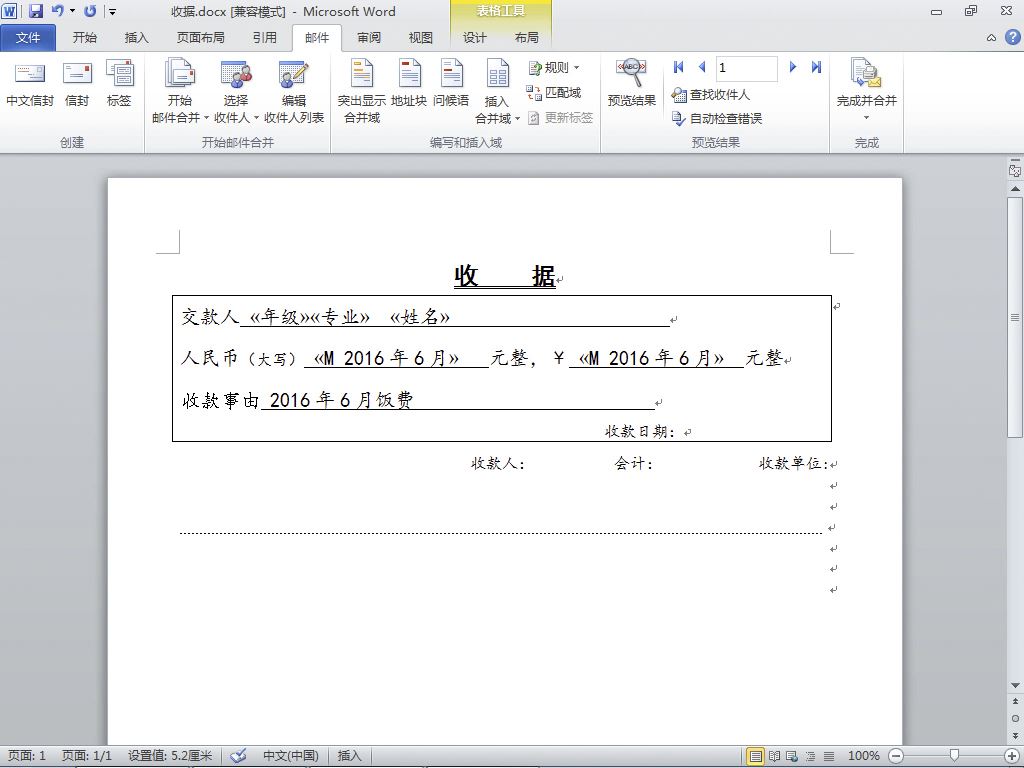The image size is (1024, 768).
Task: Minimize the ribbon with caret icon
Action: tap(991, 38)
